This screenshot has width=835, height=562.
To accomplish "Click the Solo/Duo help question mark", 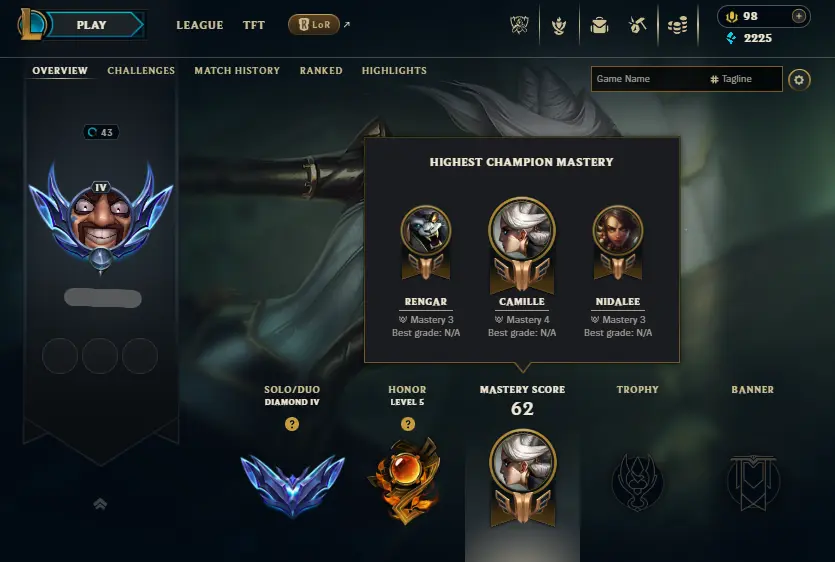I will tap(292, 424).
